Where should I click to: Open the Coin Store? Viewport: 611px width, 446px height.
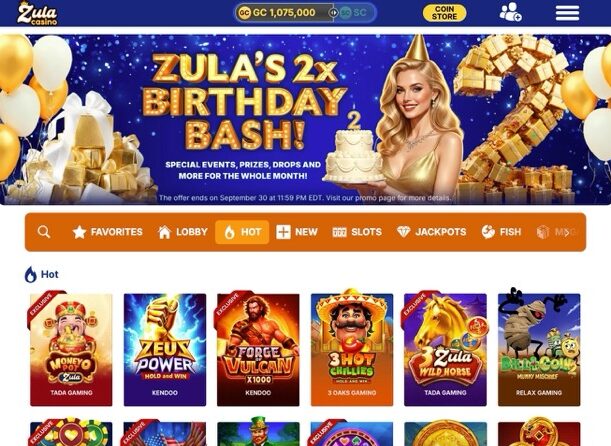point(445,13)
